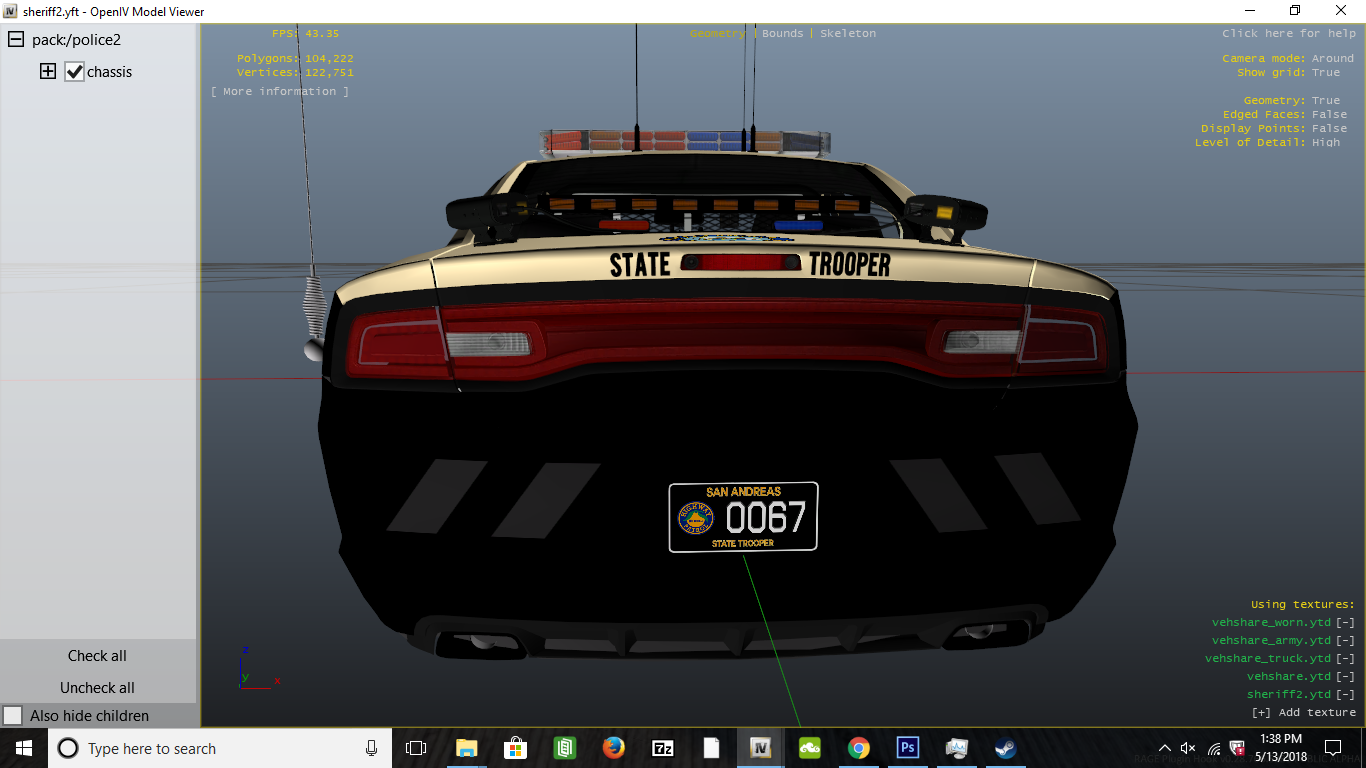The image size is (1366, 768).
Task: Remove vehshare_worn.ytd with its [-] button
Action: 1346,623
